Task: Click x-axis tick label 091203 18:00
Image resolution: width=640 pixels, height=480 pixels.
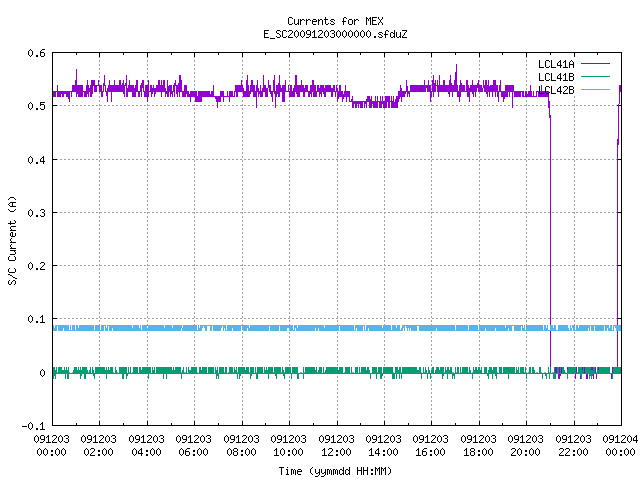Action: pos(478,445)
